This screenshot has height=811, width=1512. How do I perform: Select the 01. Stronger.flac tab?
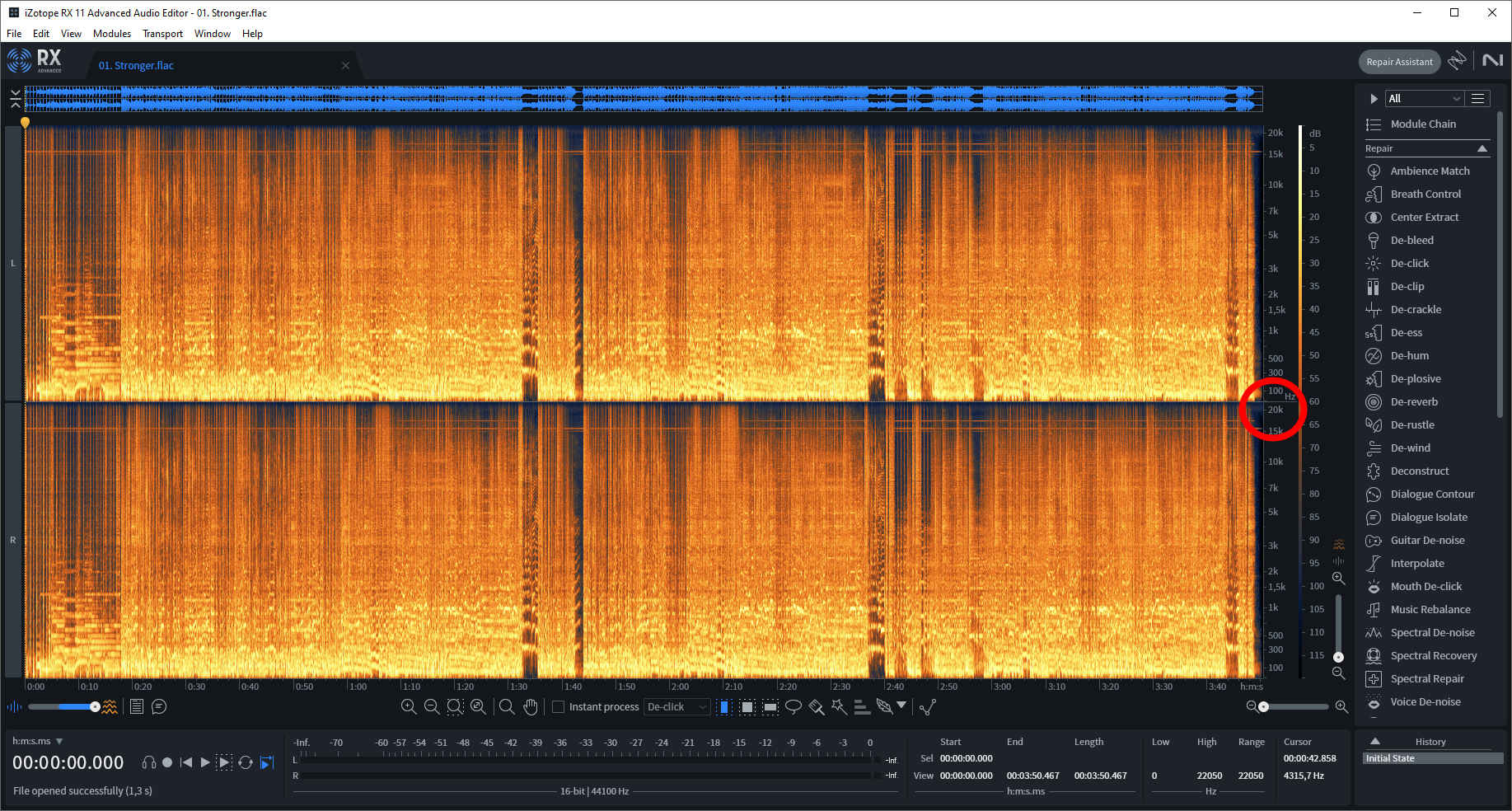click(x=136, y=65)
